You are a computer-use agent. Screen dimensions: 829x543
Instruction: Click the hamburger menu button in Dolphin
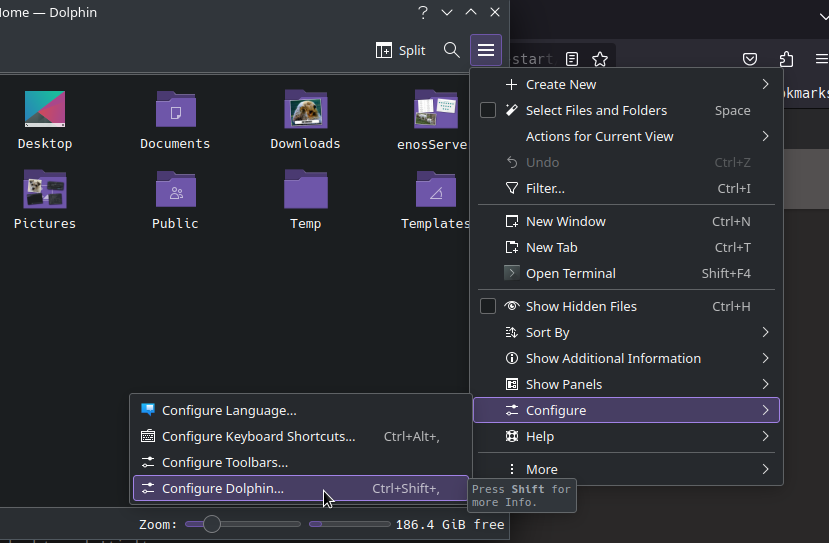(486, 50)
